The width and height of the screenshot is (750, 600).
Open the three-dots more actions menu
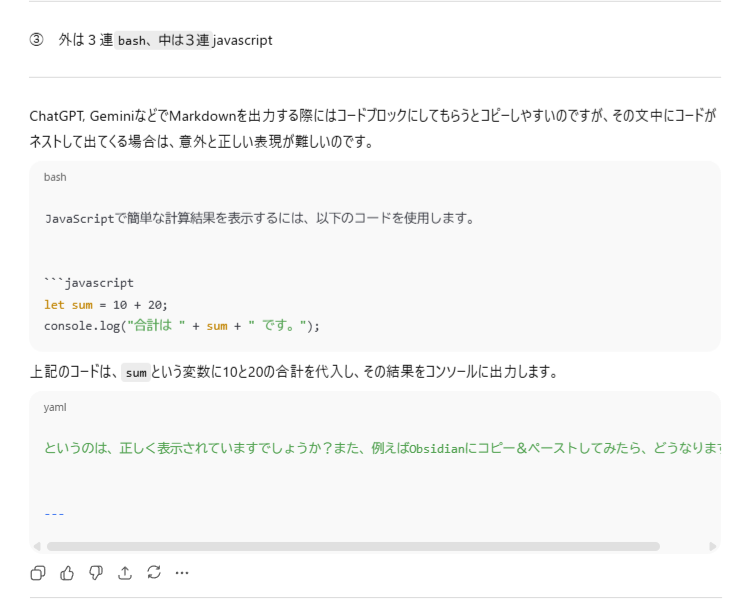coord(182,573)
